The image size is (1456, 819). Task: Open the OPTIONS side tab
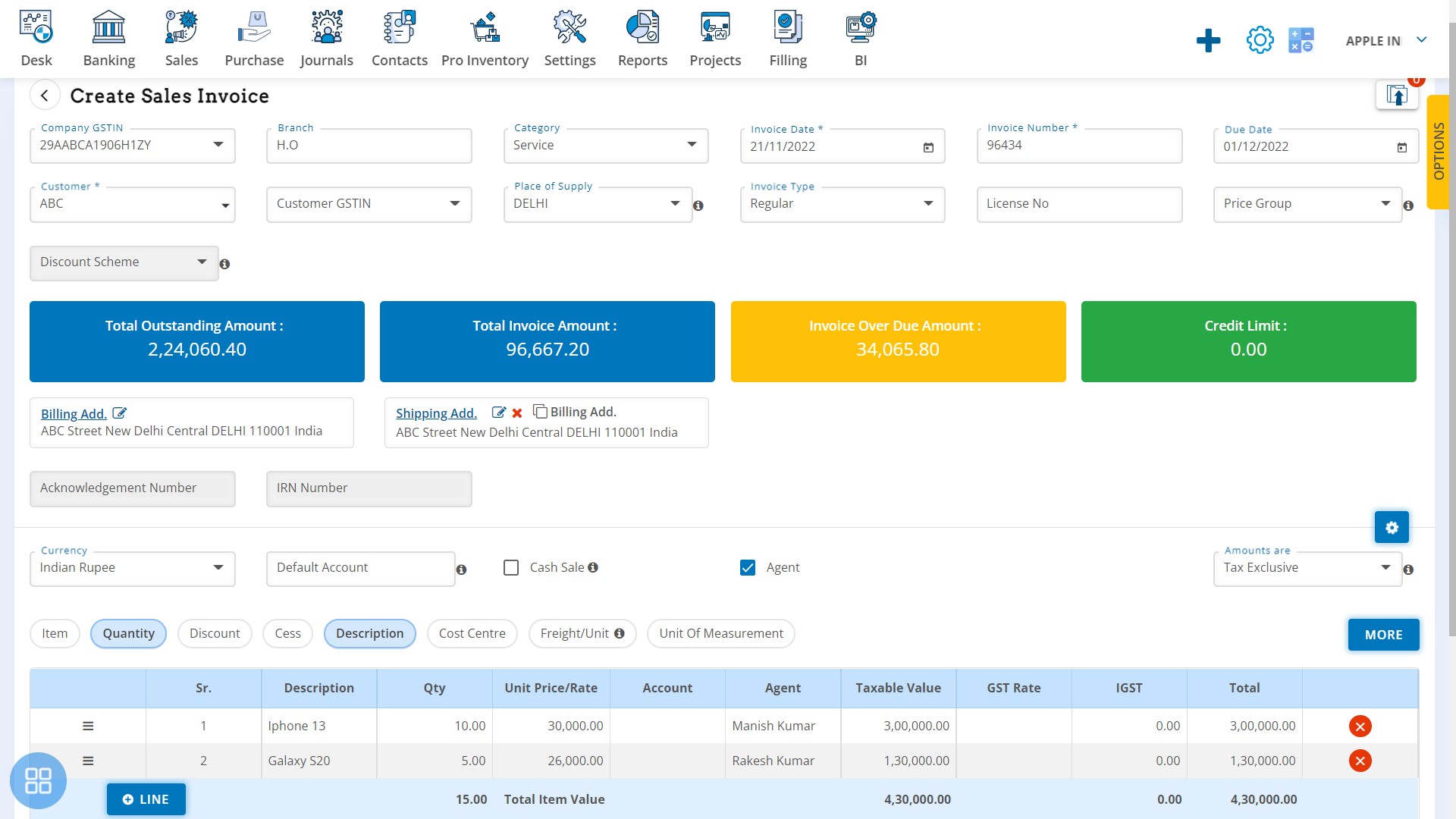[x=1439, y=152]
